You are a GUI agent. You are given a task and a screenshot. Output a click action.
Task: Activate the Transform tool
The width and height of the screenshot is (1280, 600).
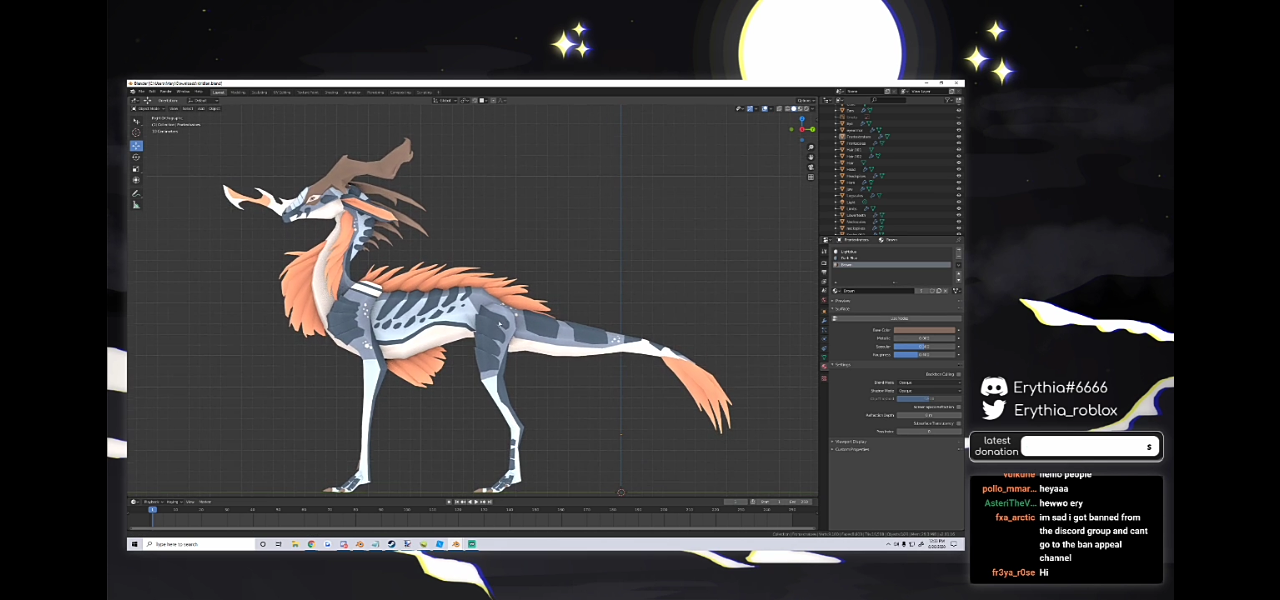136,180
